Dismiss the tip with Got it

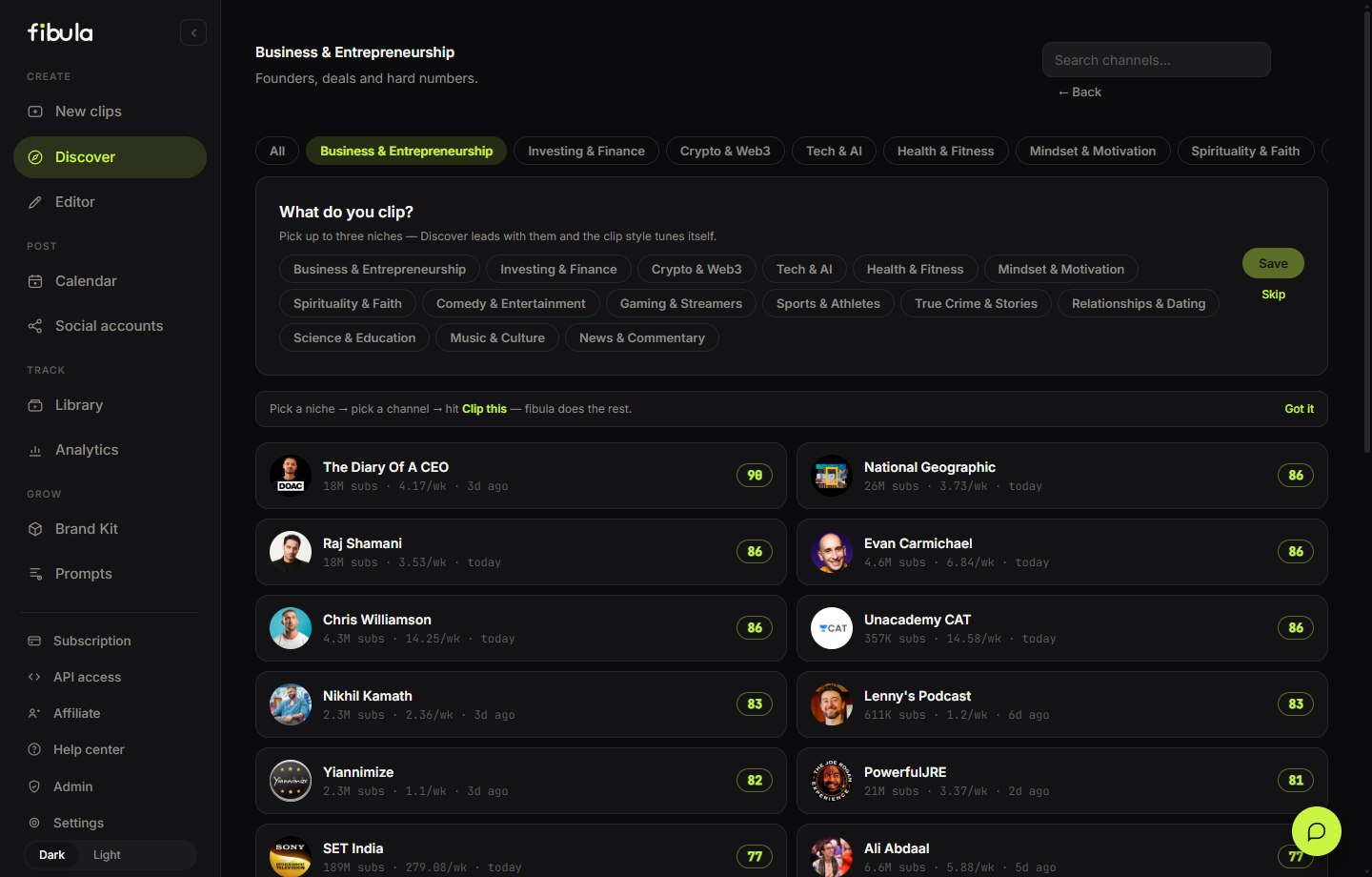tap(1299, 409)
